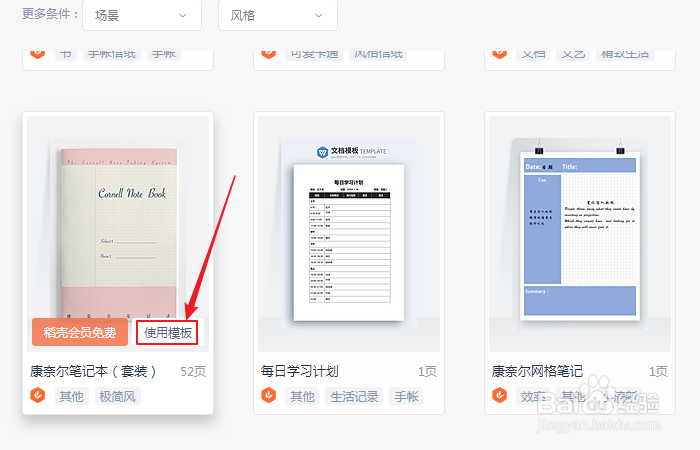Select the 效率 tag under 康奈尔网格笔记
Viewport: 700px width, 450px height.
pos(533,396)
